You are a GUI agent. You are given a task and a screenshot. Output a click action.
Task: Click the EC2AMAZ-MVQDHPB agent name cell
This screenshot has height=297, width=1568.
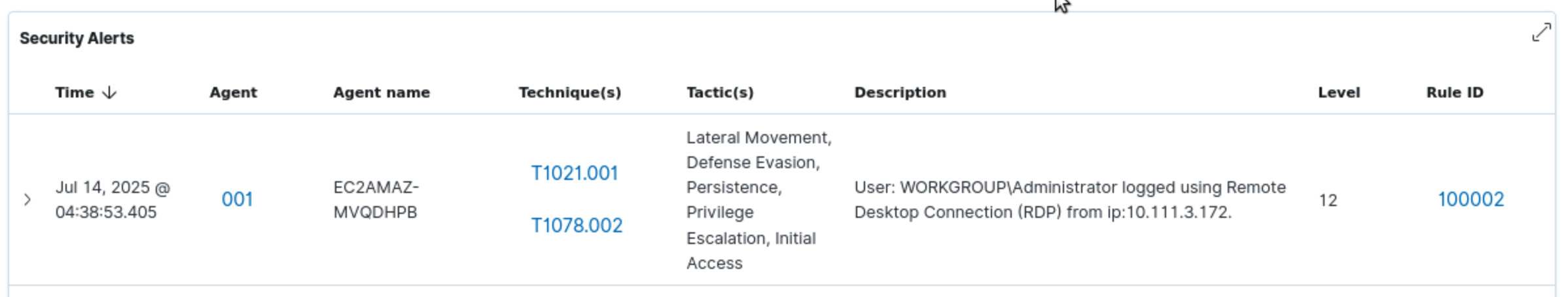376,200
